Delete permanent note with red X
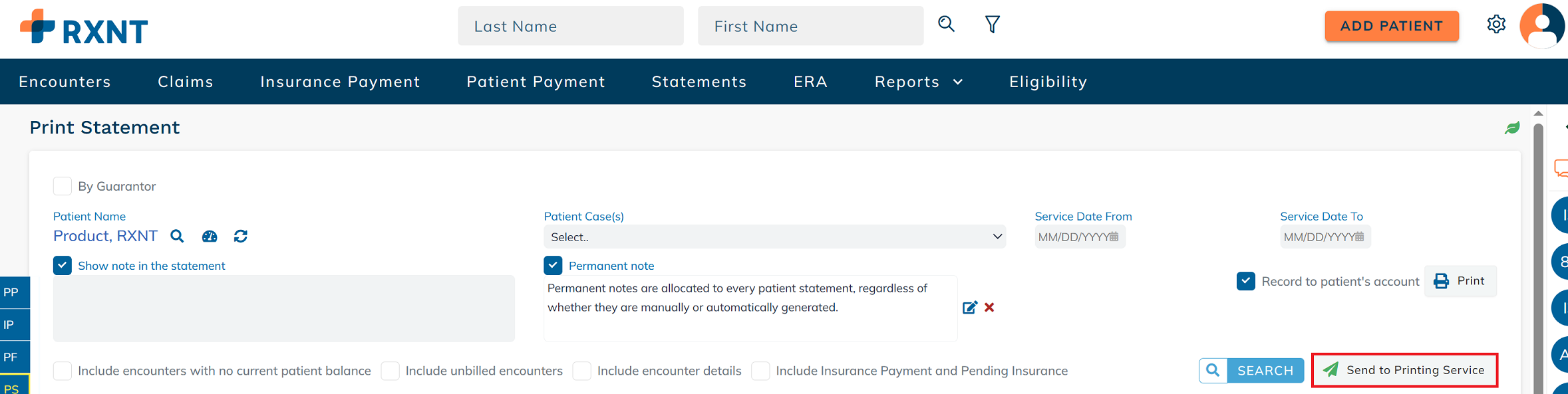Screen dimensions: 1568x394 point(989,308)
